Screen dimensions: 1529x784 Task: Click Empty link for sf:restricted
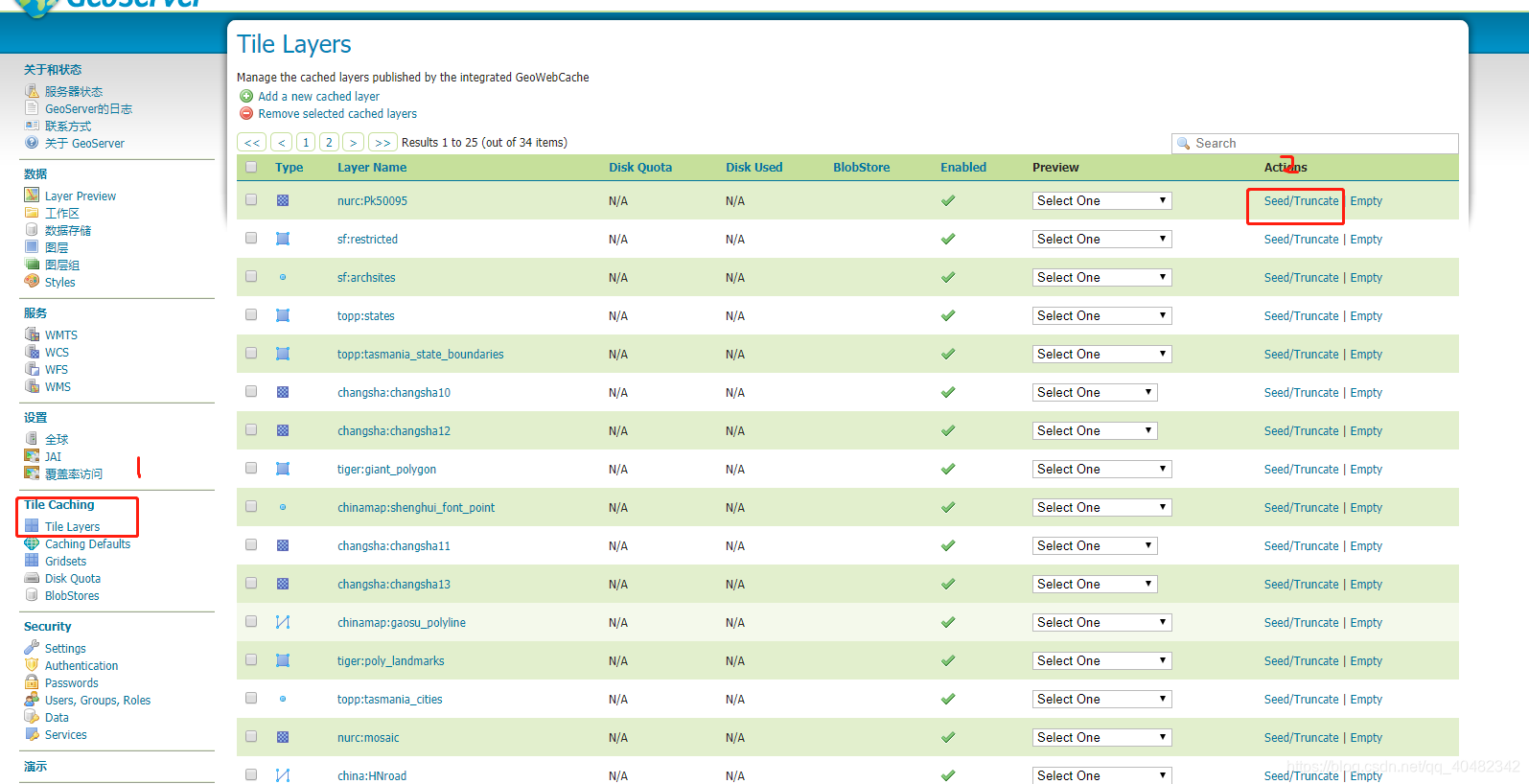[1366, 239]
